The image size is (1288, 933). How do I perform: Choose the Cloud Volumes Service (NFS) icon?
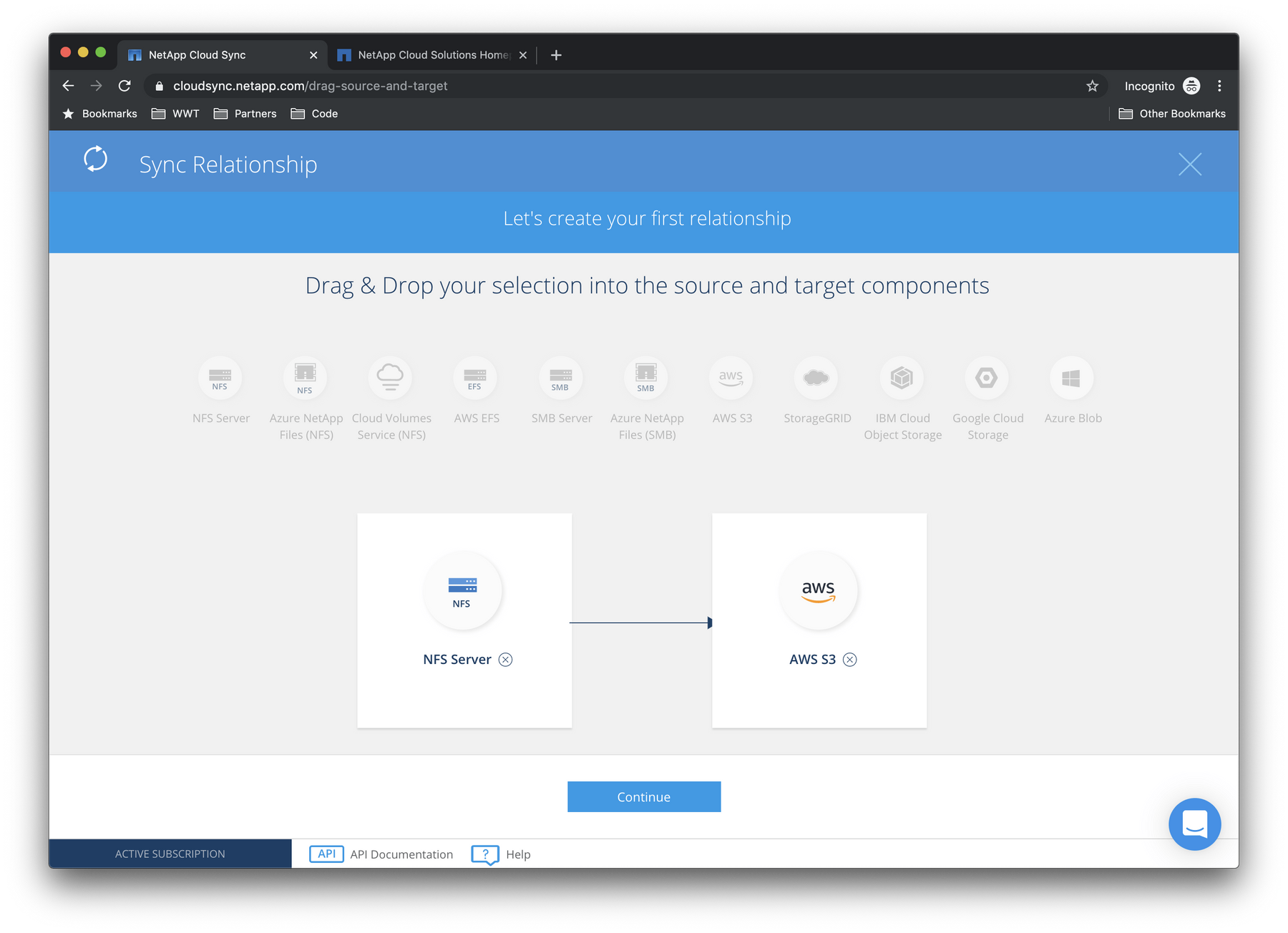point(391,377)
